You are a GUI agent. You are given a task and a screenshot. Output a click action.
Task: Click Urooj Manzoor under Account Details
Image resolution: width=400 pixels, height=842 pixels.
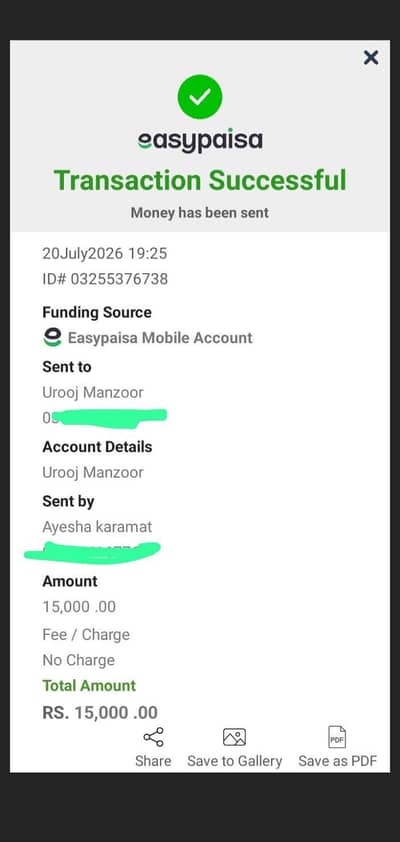point(93,473)
